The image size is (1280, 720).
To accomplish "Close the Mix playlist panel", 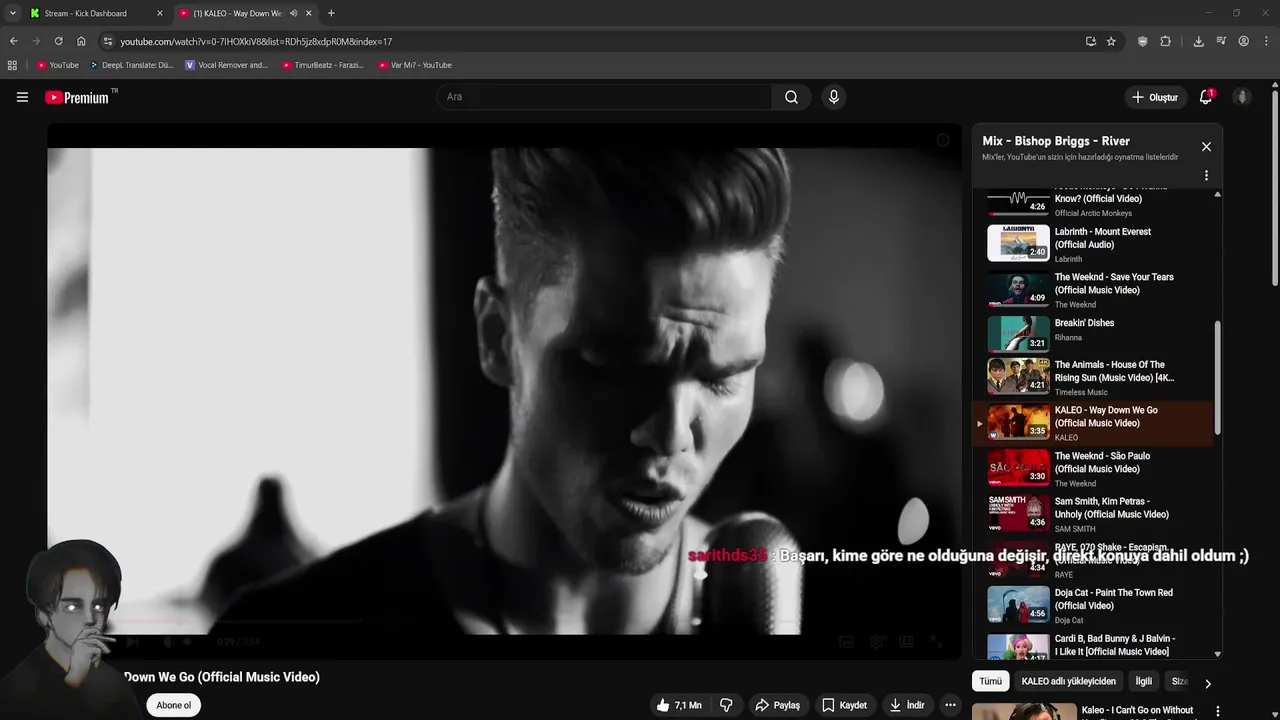I will point(1206,147).
